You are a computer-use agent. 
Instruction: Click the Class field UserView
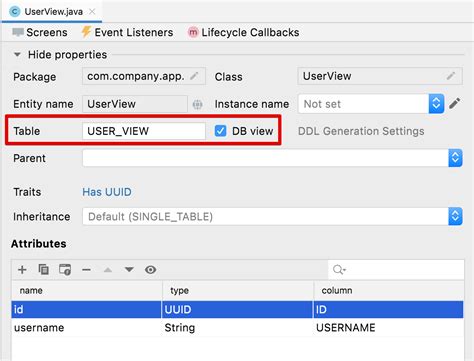[x=380, y=76]
